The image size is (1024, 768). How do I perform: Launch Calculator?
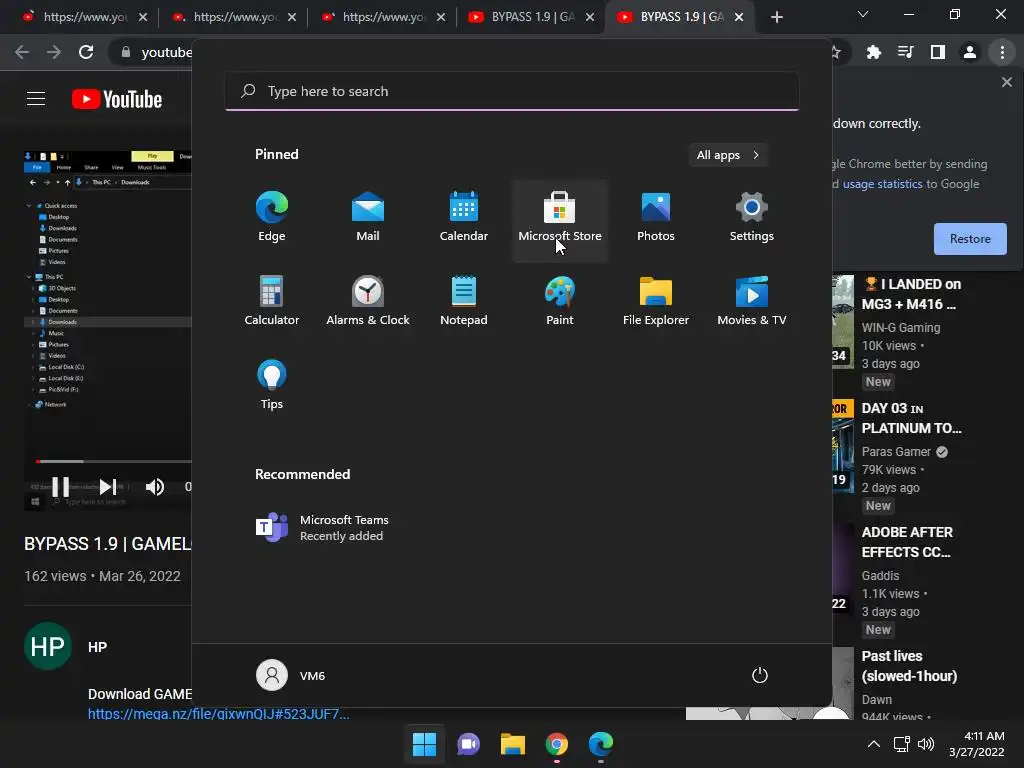[272, 301]
